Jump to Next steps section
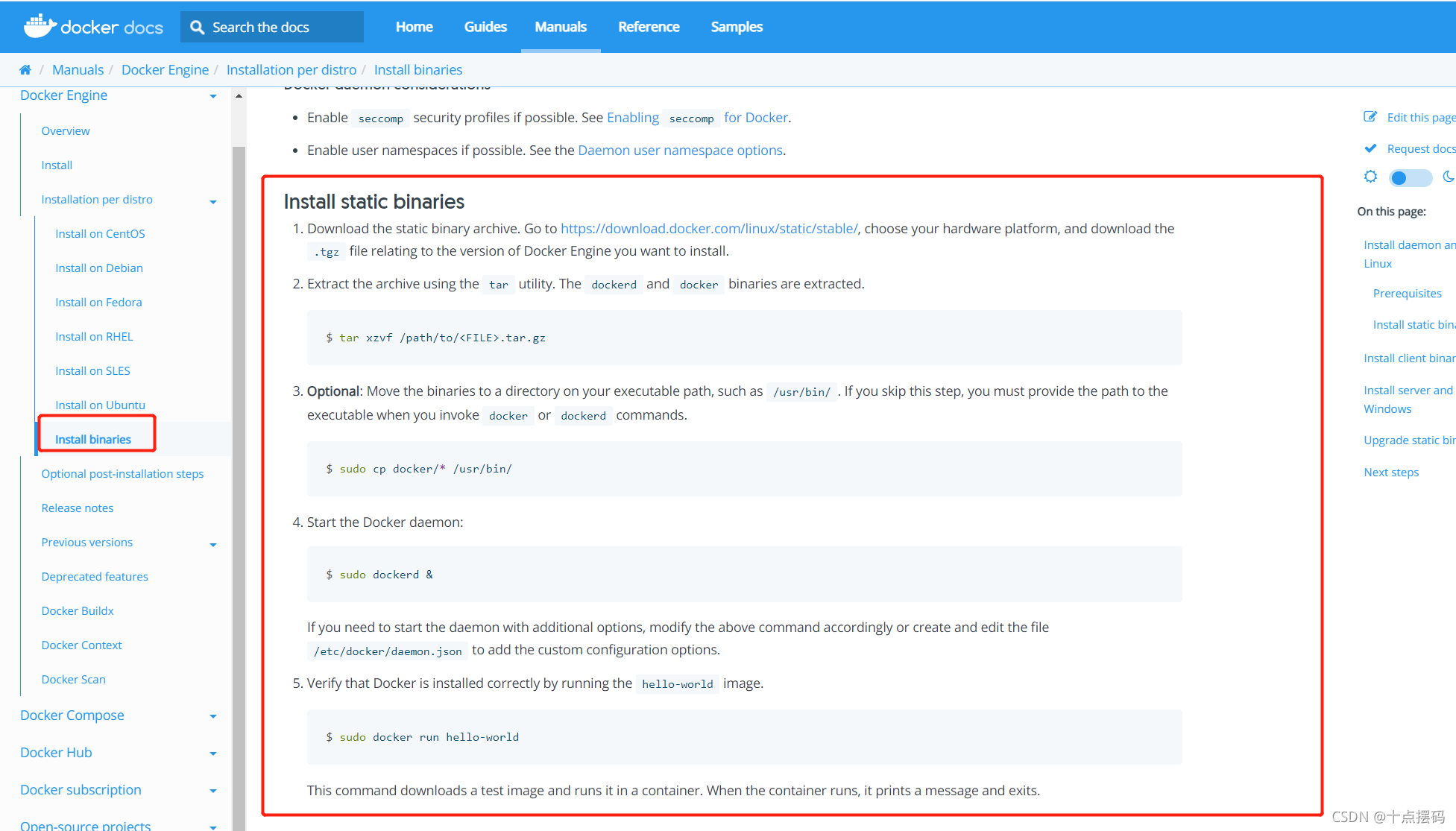This screenshot has width=1456, height=831. coord(1391,472)
